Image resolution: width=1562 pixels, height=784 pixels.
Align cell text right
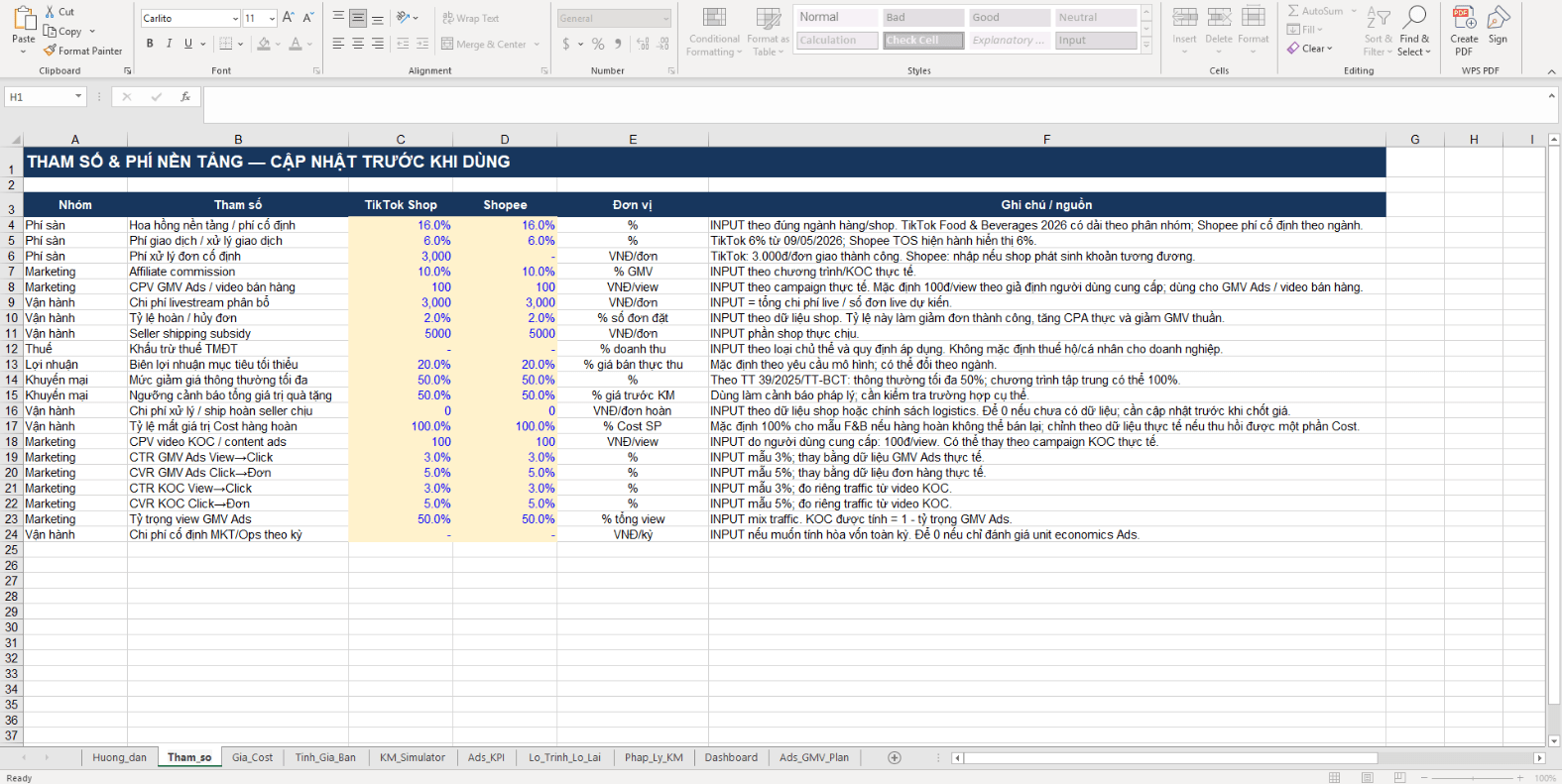pyautogui.click(x=378, y=44)
